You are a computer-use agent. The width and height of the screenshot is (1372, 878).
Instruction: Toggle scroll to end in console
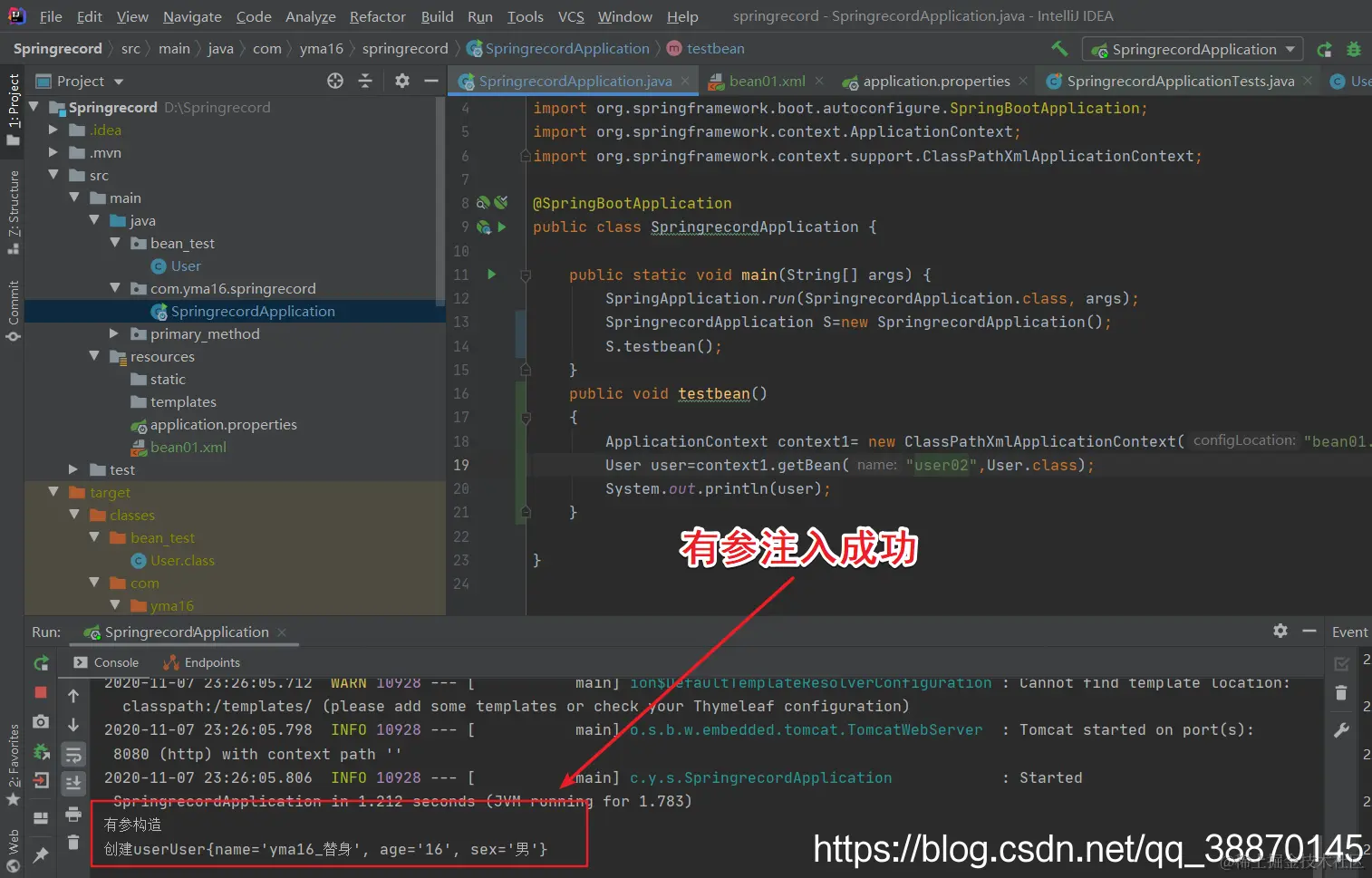point(73,783)
